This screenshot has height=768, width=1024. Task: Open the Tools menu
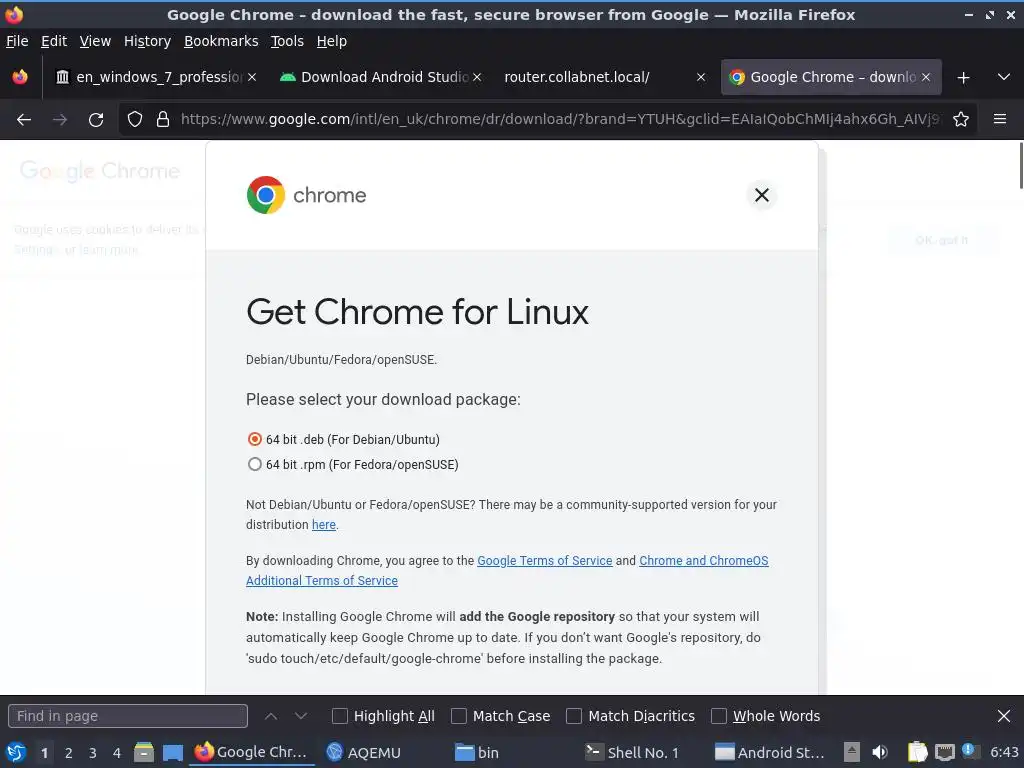[x=287, y=41]
